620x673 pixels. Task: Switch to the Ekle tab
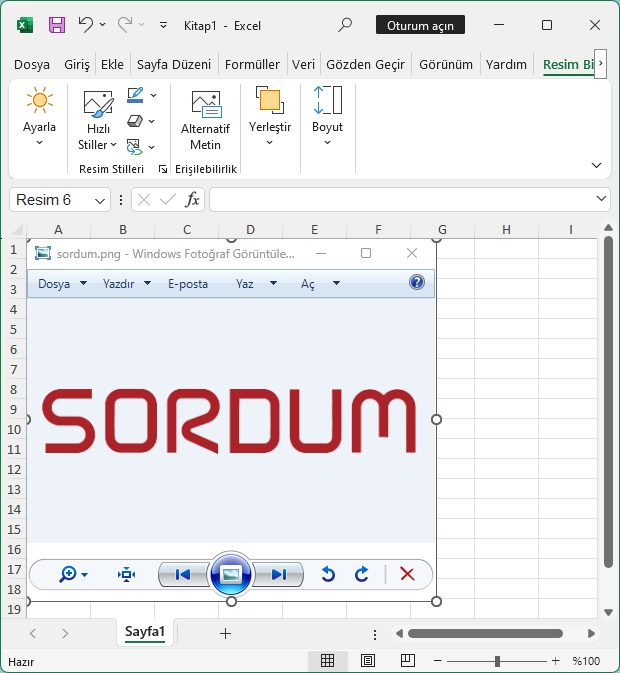(x=112, y=64)
